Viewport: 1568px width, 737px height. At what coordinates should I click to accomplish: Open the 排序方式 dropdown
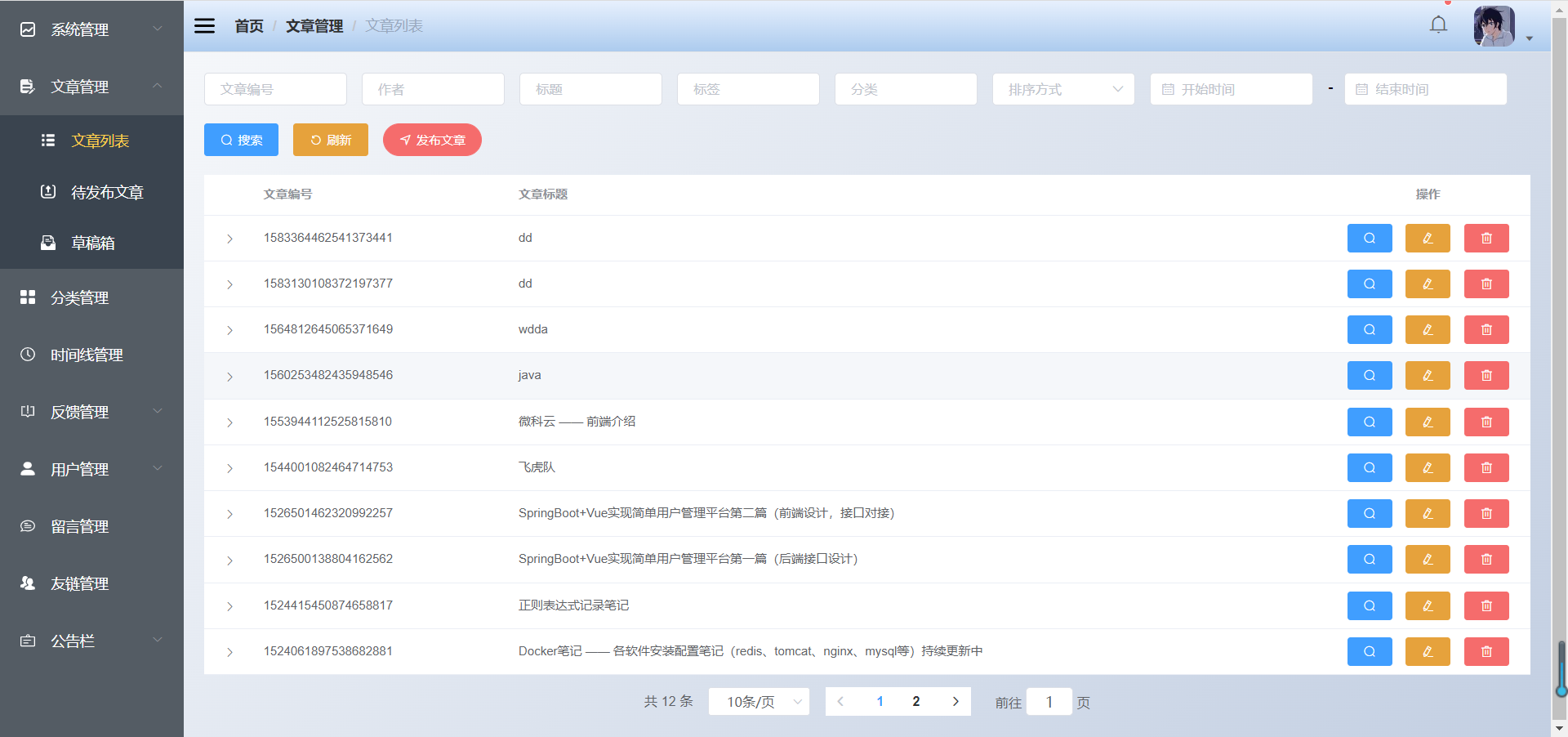click(x=1062, y=89)
